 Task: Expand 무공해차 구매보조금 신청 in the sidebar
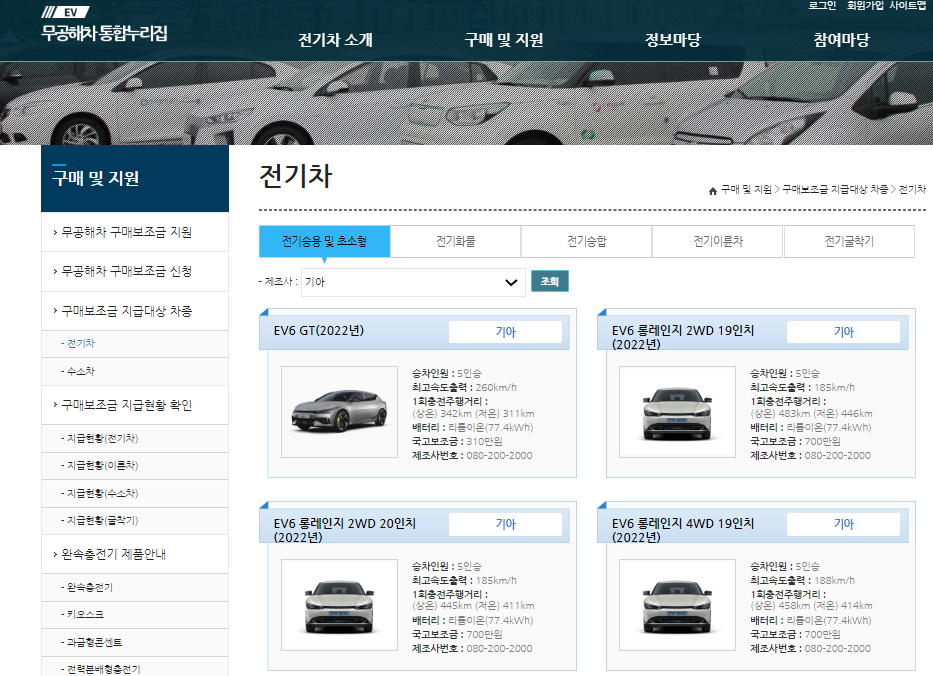pyautogui.click(x=135, y=271)
